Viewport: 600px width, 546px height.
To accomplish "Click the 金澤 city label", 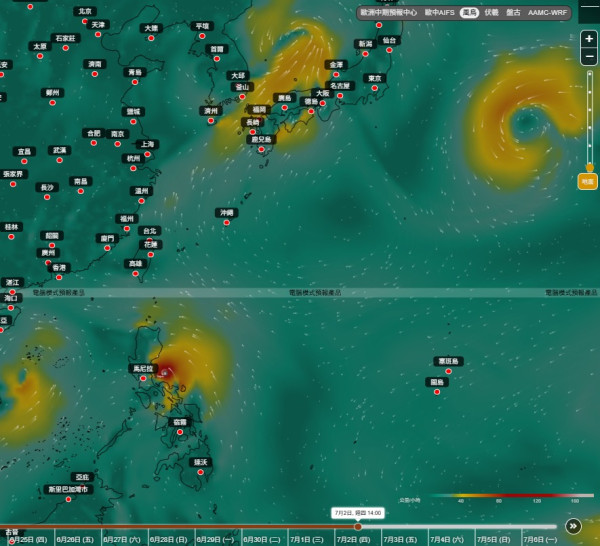I will (x=336, y=65).
